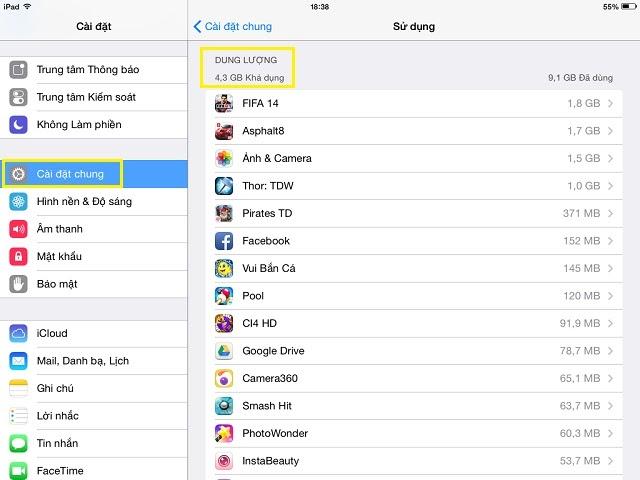
Task: Tap the Mail envelope icon
Action: pos(18,361)
